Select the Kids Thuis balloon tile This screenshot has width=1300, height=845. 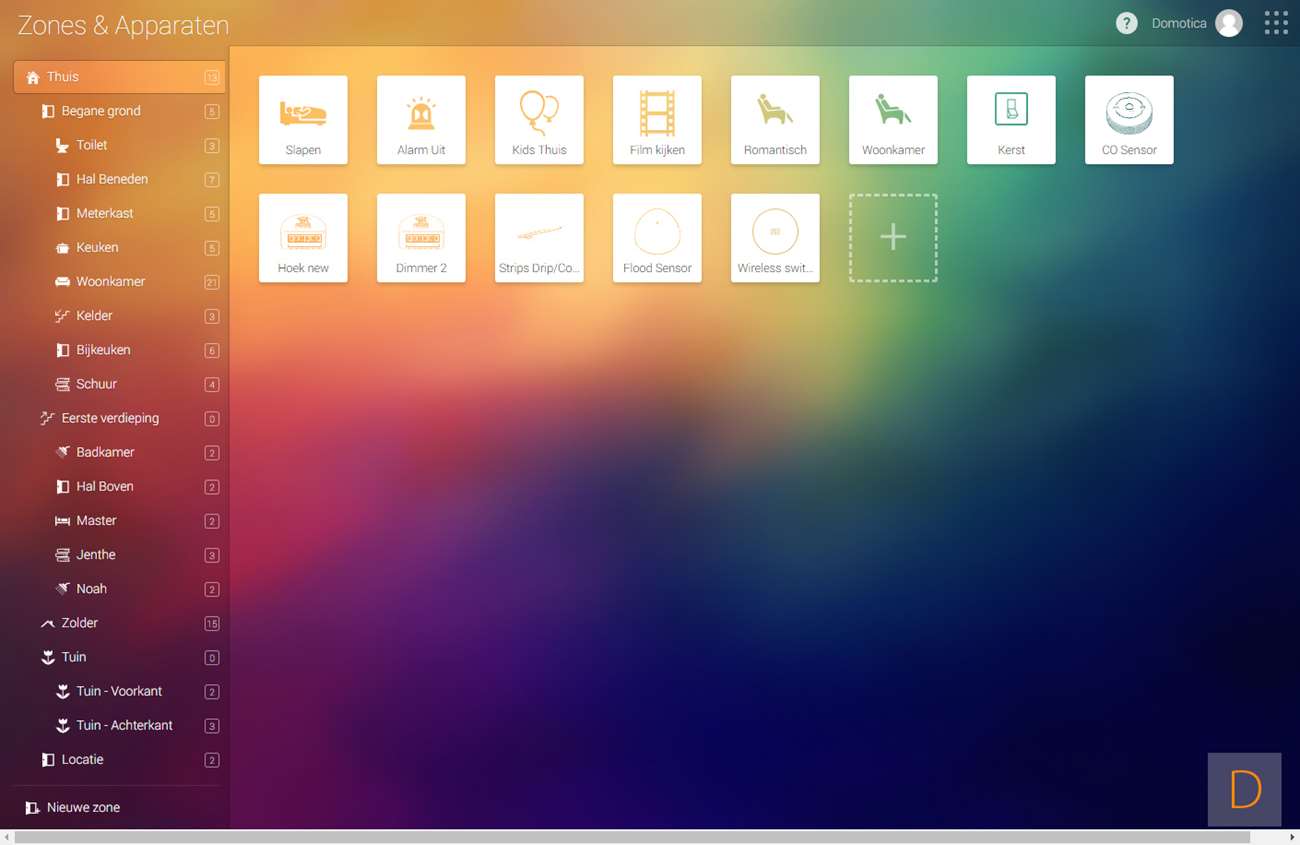(x=539, y=120)
